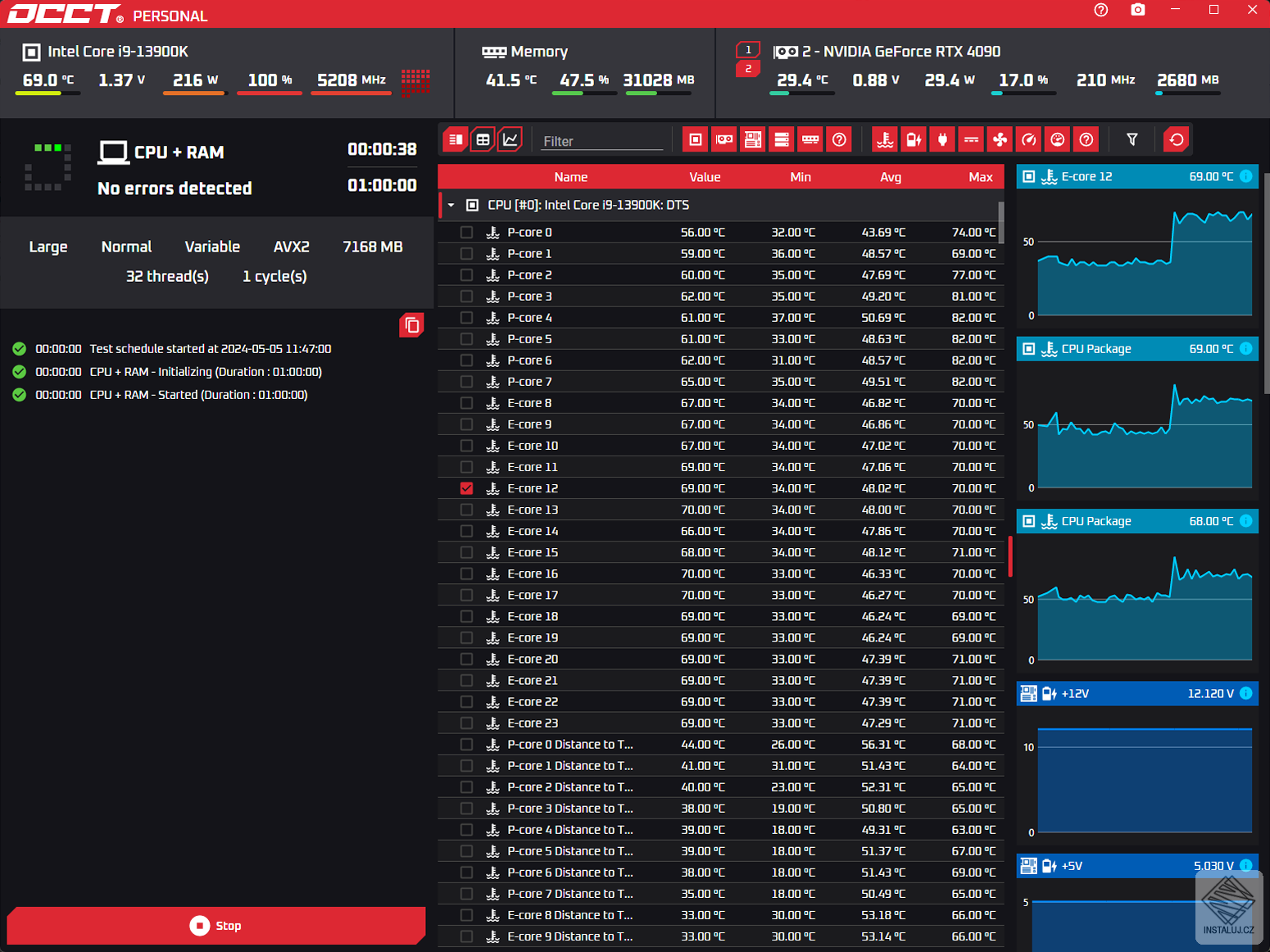Toggle the speedometer frequency filter icon
Viewport: 1270px width, 952px height.
tap(1029, 139)
